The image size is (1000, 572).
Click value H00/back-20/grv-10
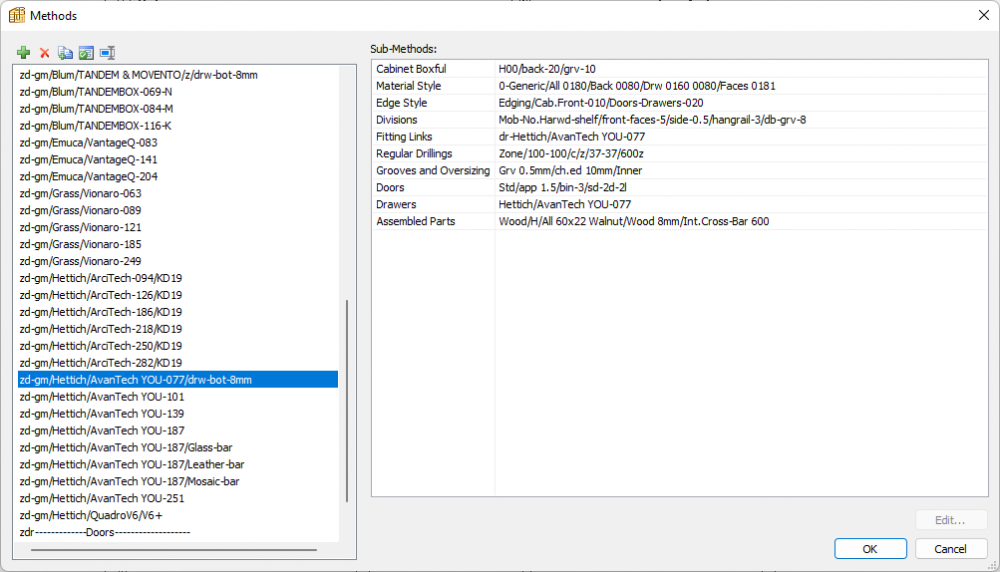pos(547,69)
